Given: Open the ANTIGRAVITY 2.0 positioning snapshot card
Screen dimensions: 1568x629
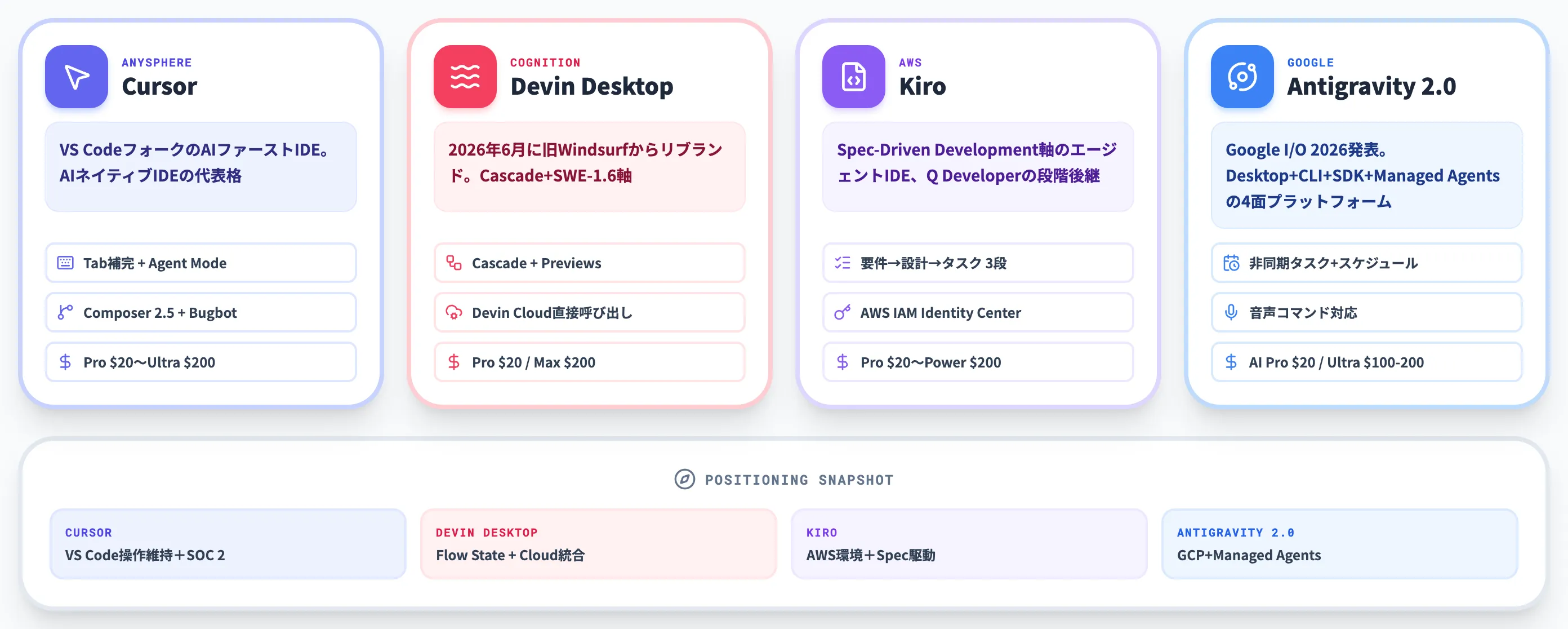Looking at the screenshot, I should (x=1340, y=544).
